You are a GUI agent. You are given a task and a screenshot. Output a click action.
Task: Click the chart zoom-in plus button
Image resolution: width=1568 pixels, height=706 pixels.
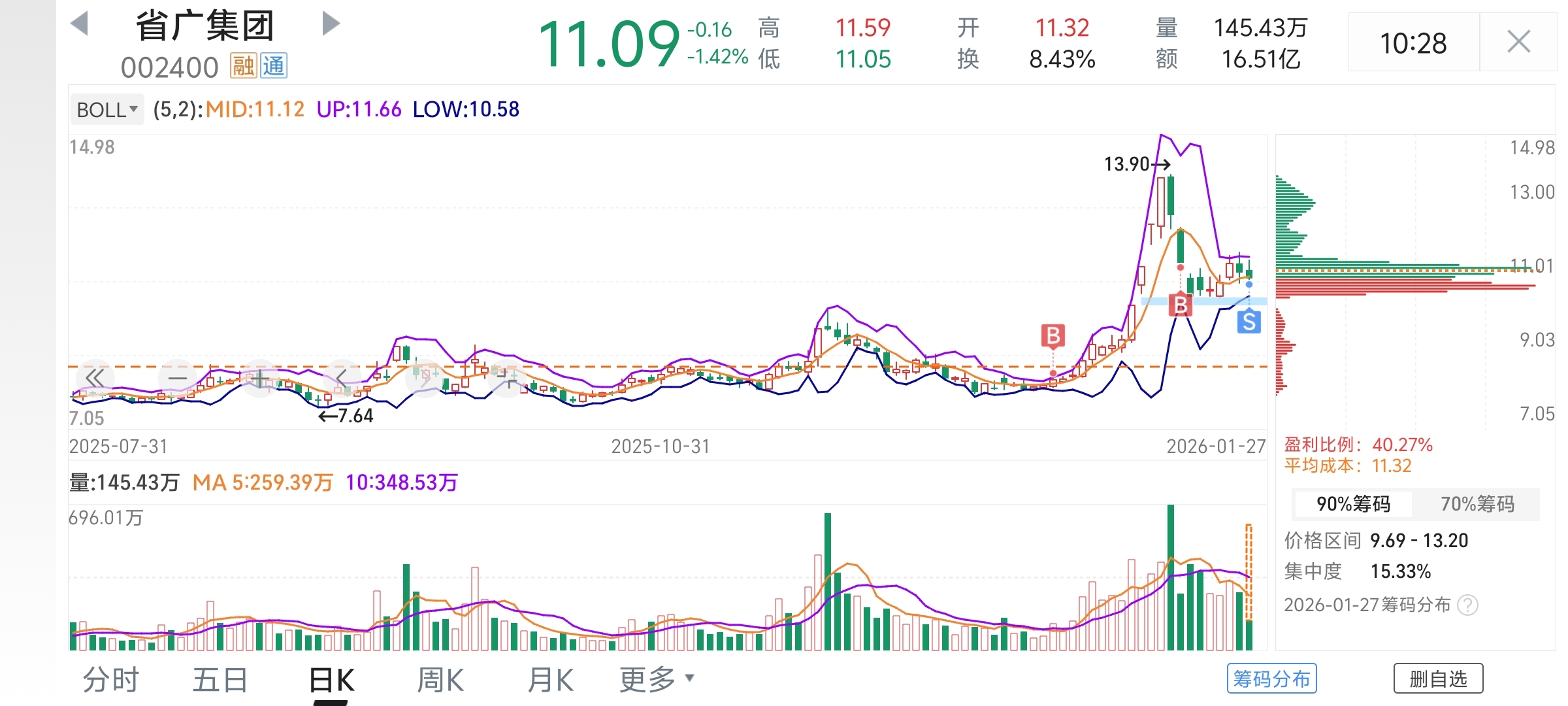coord(259,378)
